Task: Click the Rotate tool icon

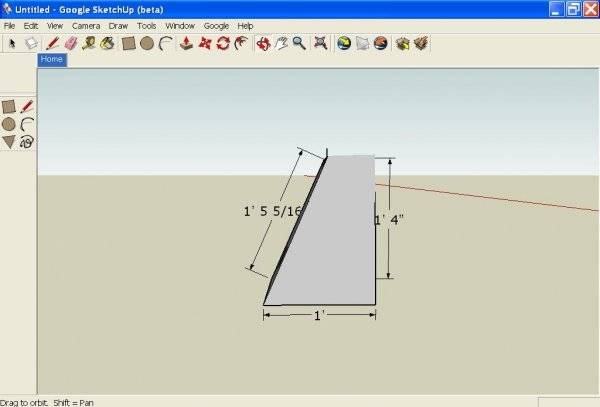Action: [223, 44]
